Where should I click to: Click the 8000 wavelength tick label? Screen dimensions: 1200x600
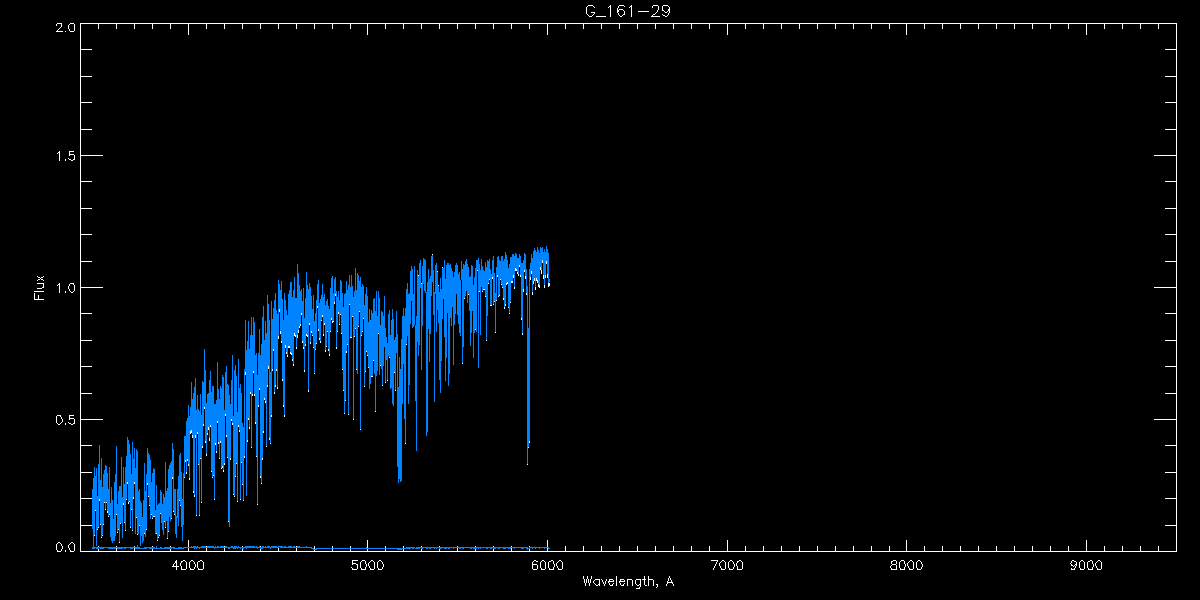click(x=906, y=565)
